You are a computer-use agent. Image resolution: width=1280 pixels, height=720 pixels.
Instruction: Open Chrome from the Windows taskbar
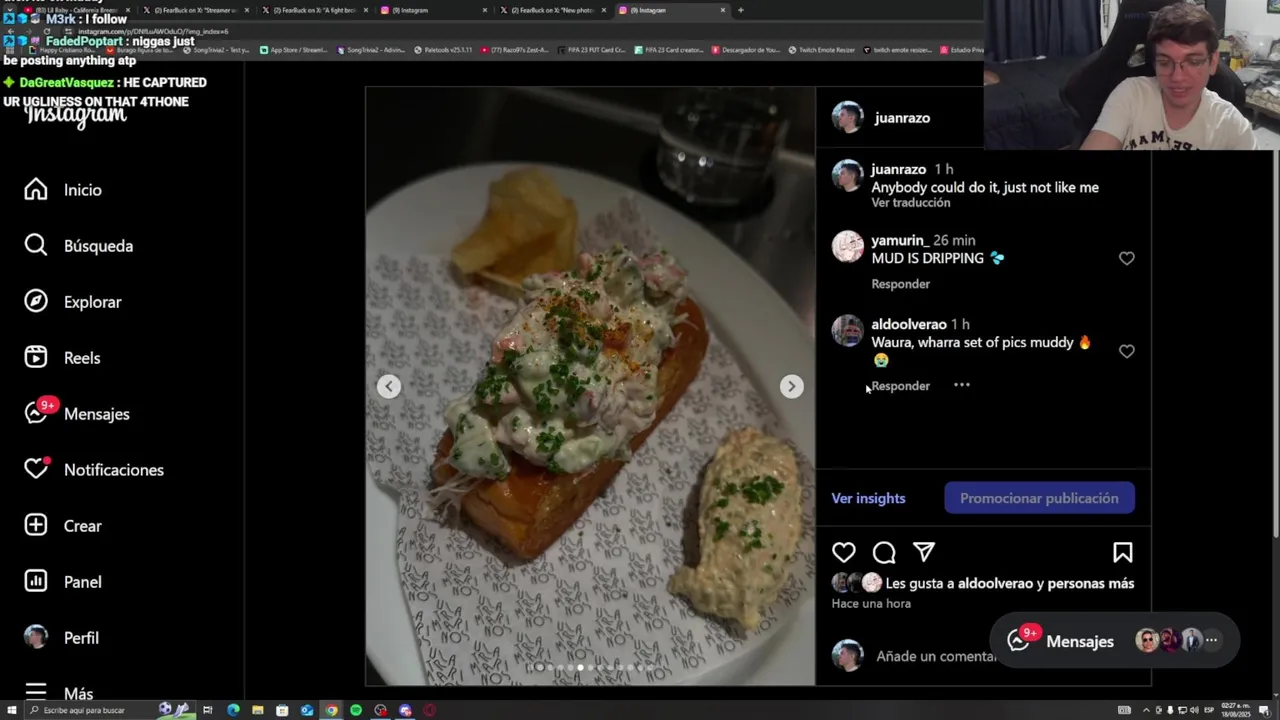point(331,710)
